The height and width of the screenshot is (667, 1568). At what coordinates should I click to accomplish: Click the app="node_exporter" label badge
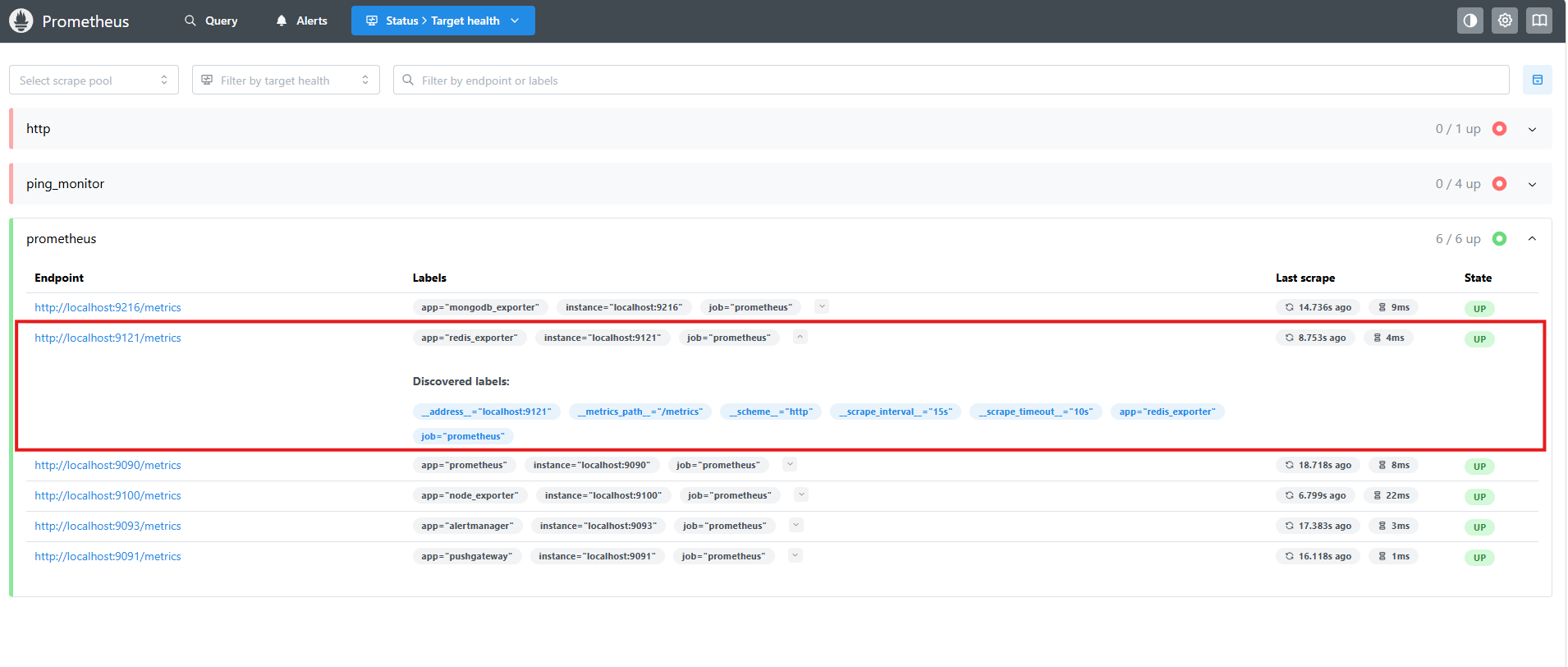point(470,495)
